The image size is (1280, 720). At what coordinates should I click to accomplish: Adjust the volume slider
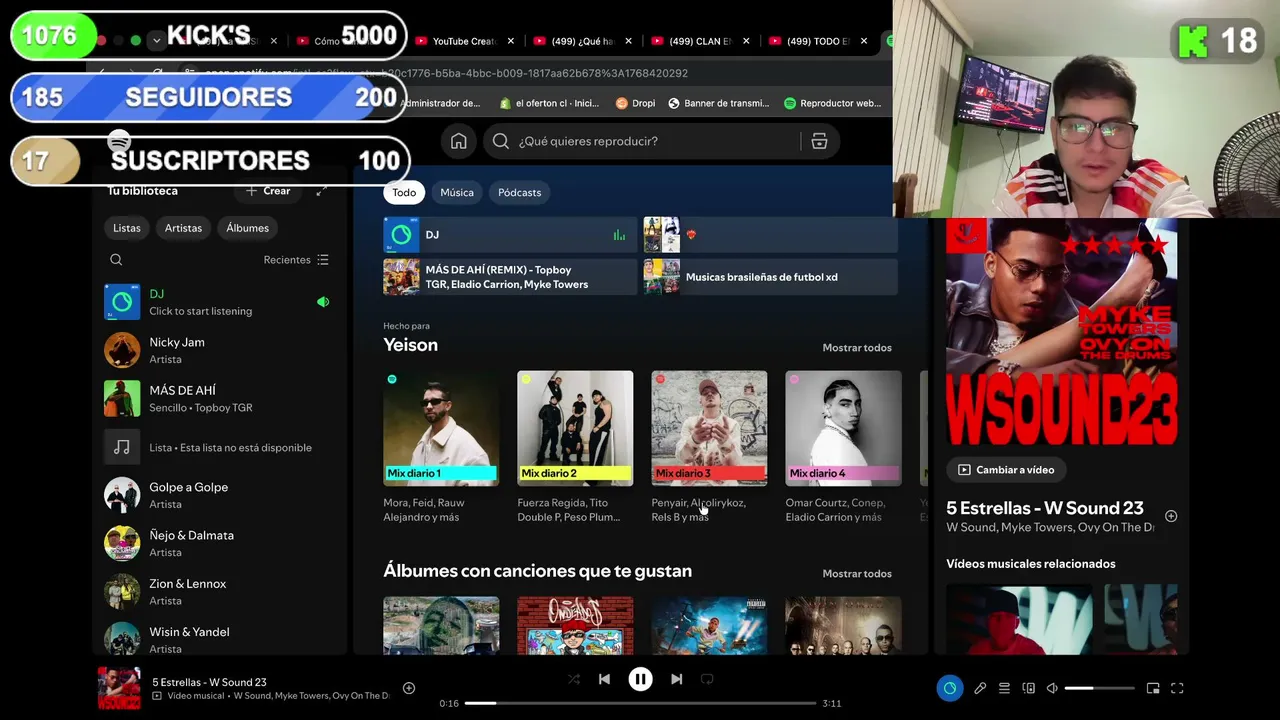pyautogui.click(x=1099, y=688)
